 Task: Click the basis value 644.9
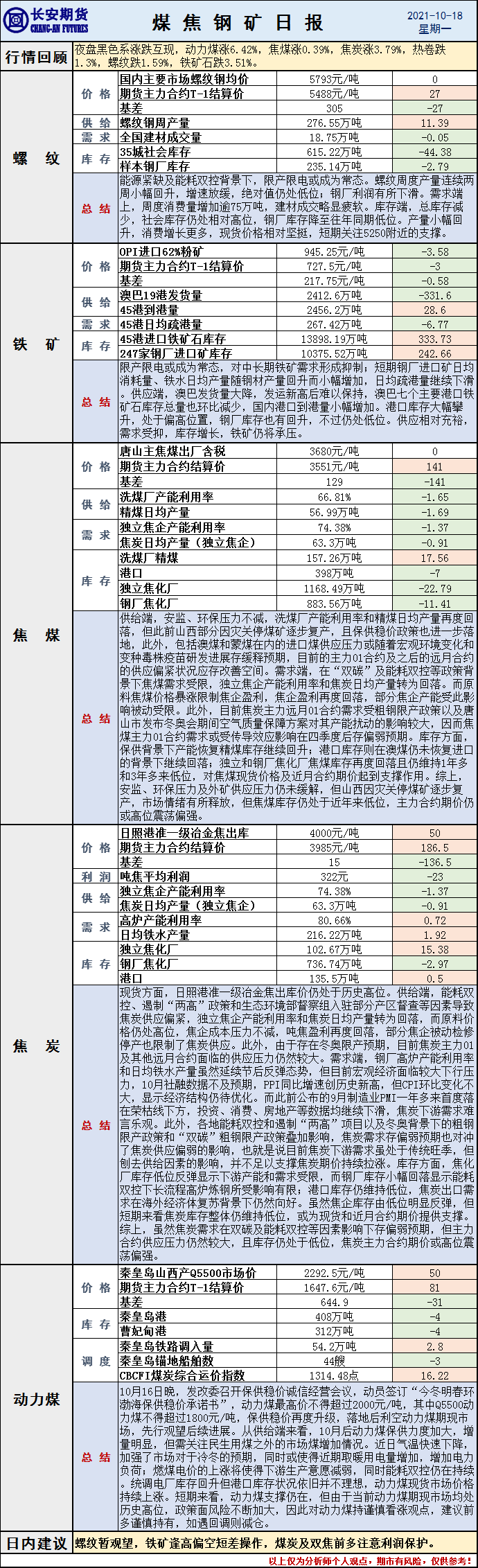[334, 1303]
